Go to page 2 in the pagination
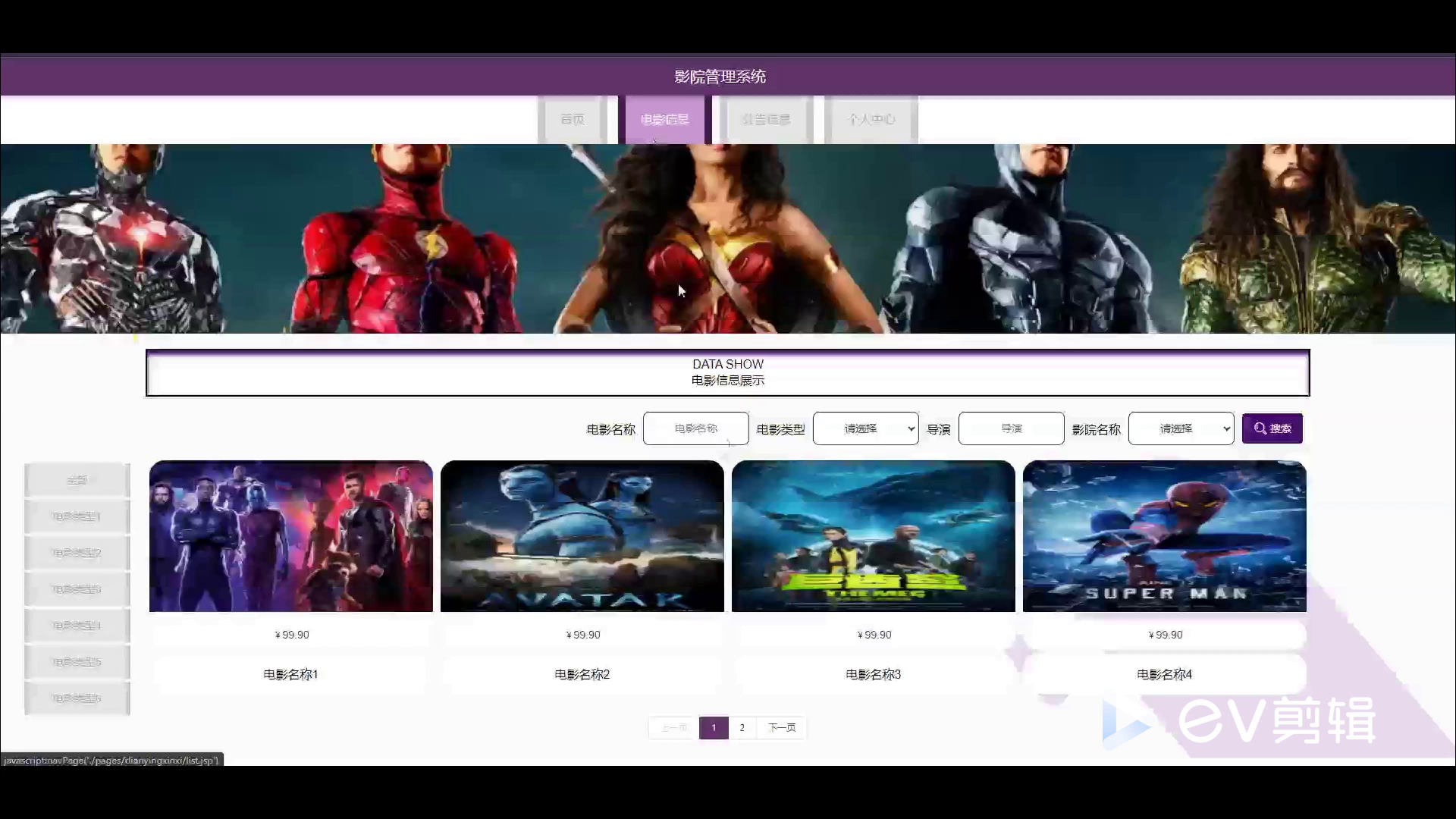This screenshot has height=819, width=1456. (742, 728)
